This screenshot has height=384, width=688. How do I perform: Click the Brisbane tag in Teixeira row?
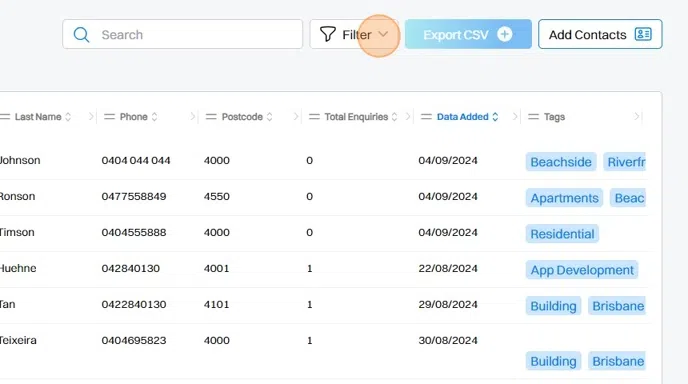click(x=617, y=361)
